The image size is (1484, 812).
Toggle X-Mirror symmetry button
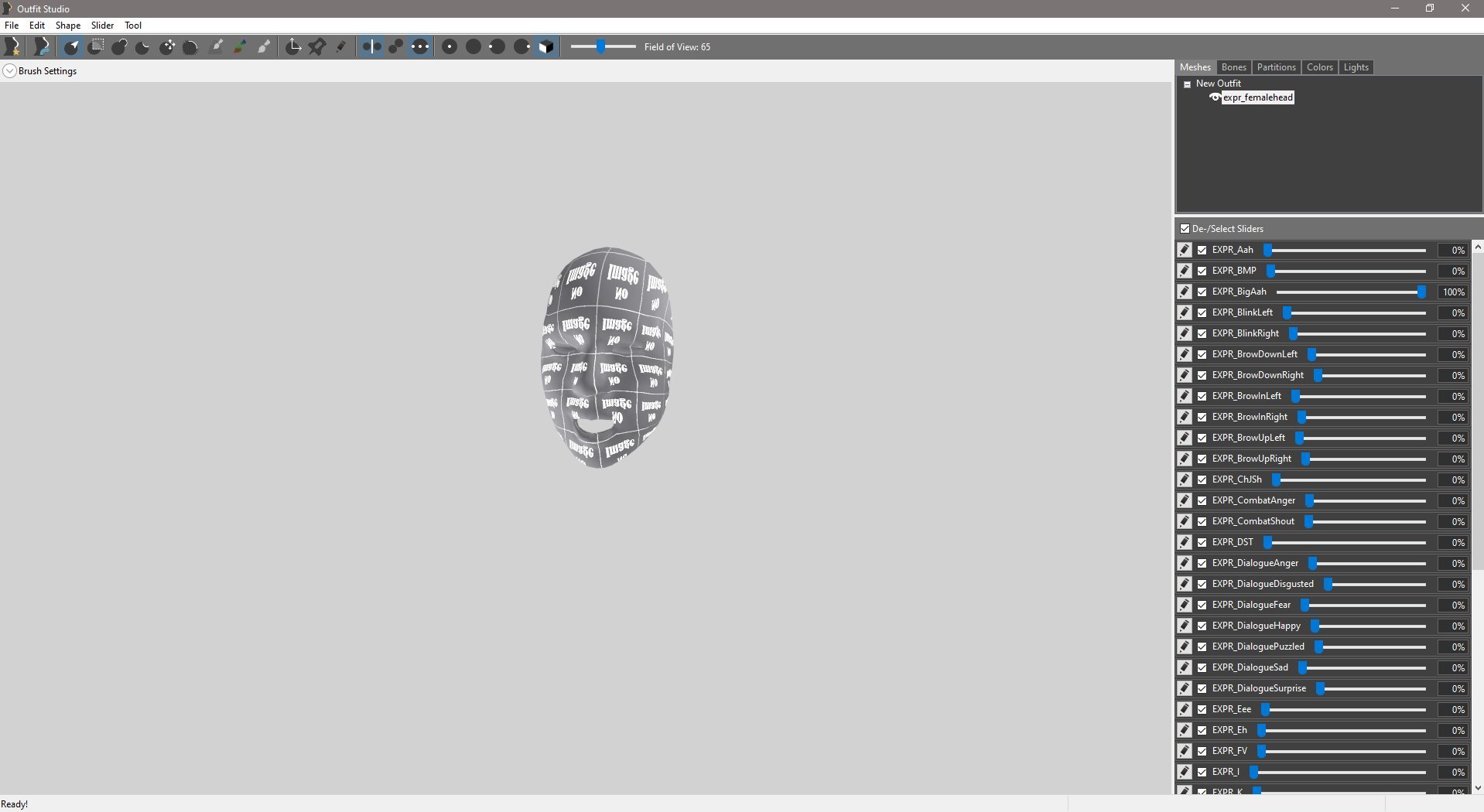[371, 47]
